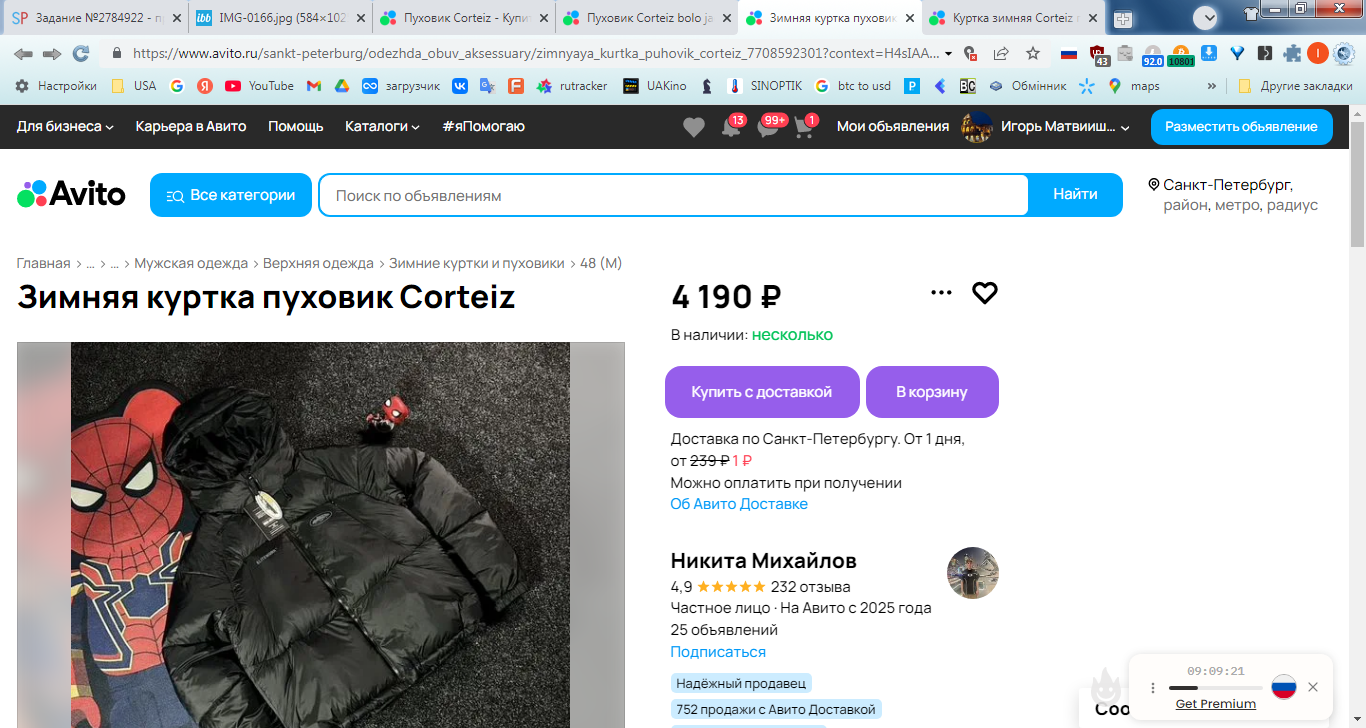Open messages icon with 99+ badge

[768, 127]
